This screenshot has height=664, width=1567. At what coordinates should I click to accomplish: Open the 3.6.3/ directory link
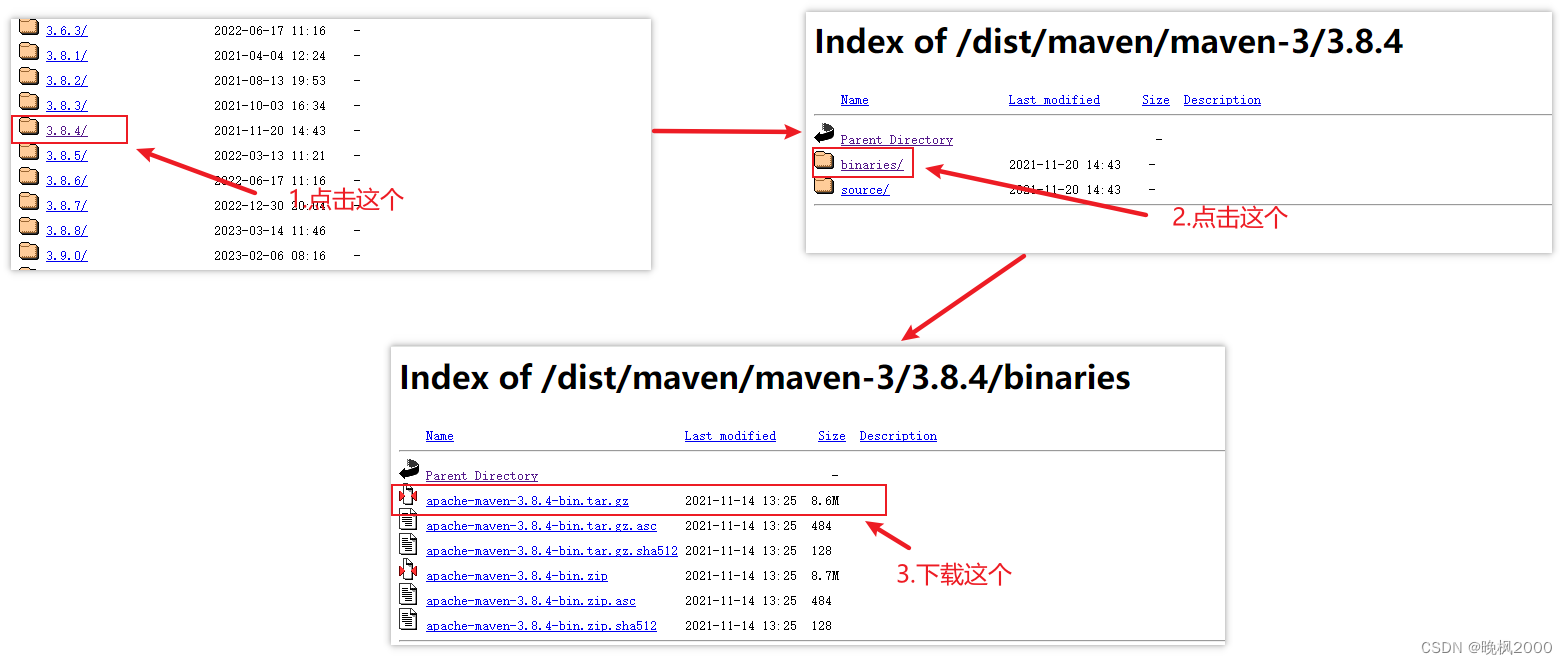[x=67, y=31]
